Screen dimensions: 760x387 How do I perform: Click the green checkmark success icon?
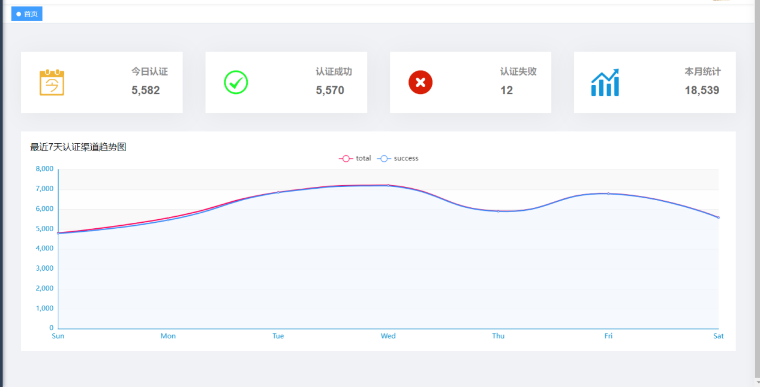coord(236,82)
